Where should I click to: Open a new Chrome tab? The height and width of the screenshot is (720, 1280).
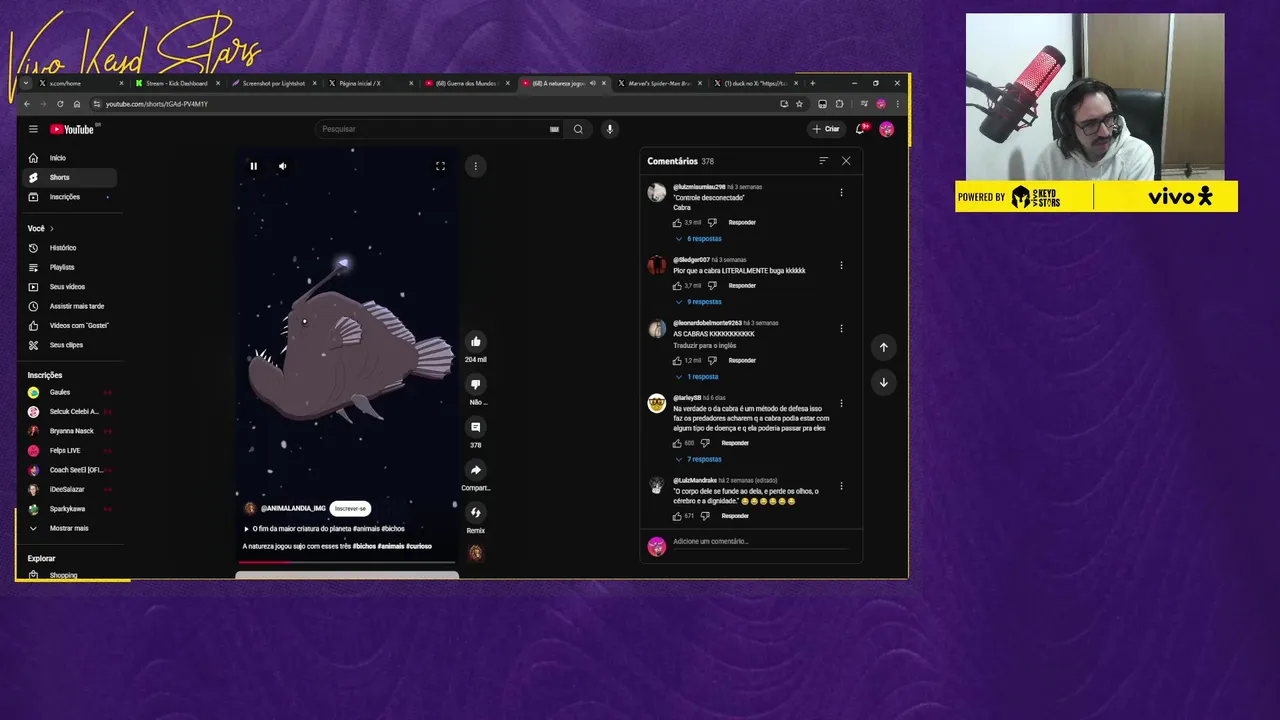point(812,83)
